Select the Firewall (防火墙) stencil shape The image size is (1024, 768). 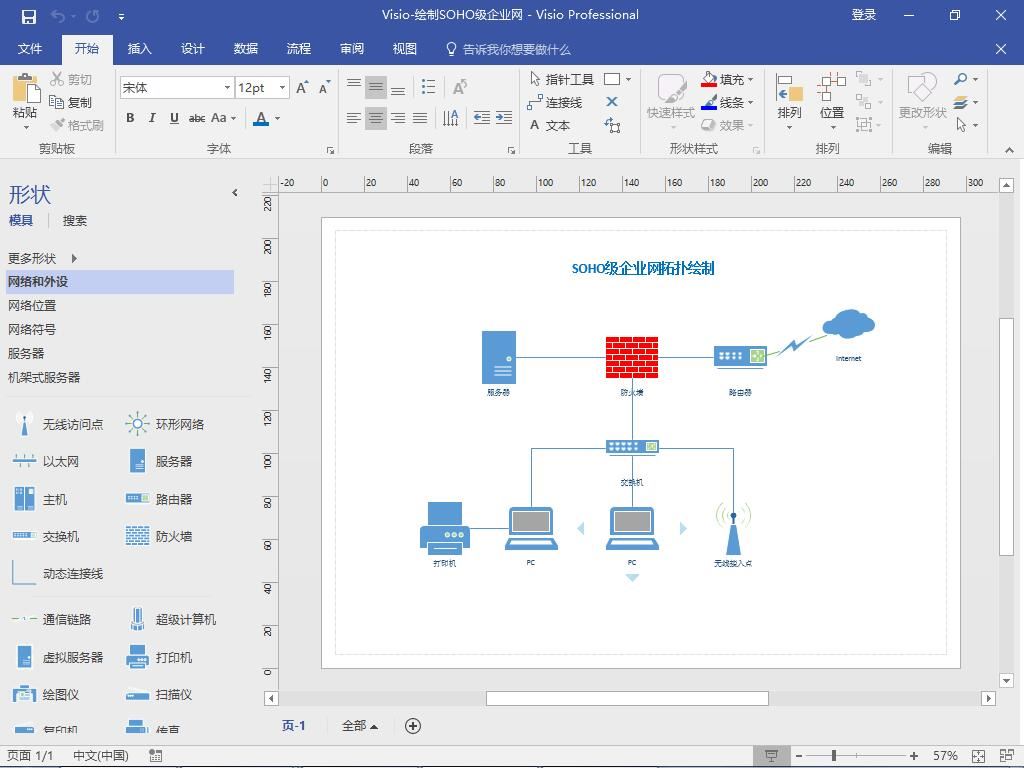tap(159, 536)
